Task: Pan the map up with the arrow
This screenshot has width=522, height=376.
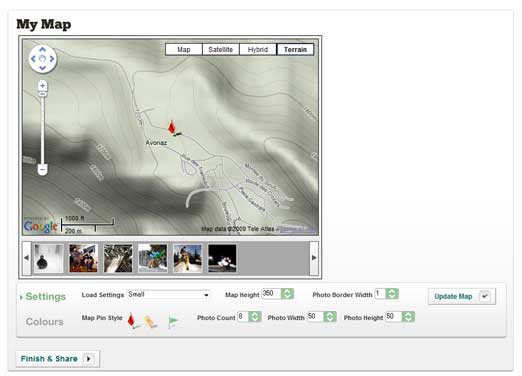Action: (x=42, y=50)
